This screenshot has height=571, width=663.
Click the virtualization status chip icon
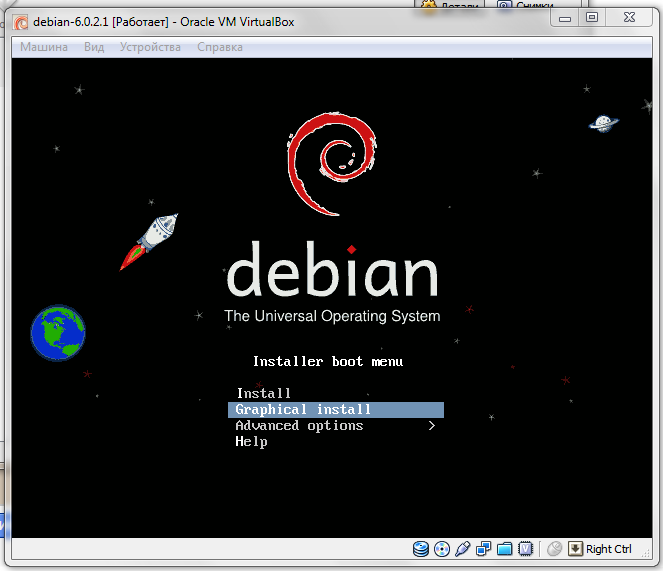coord(525,549)
